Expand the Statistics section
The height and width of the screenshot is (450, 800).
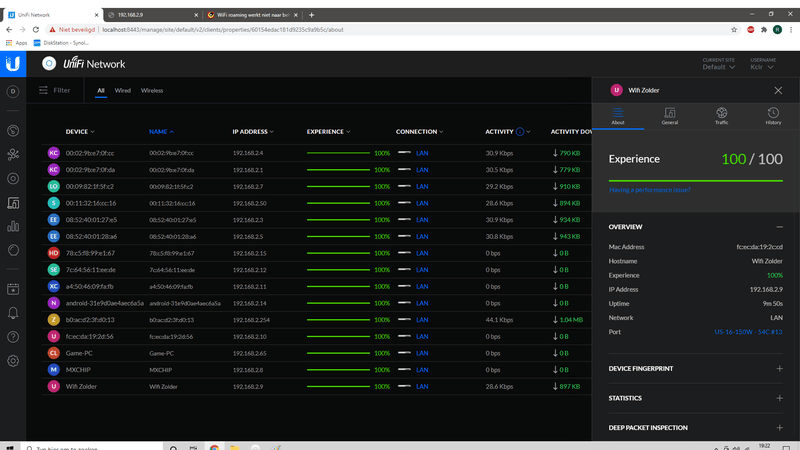779,398
